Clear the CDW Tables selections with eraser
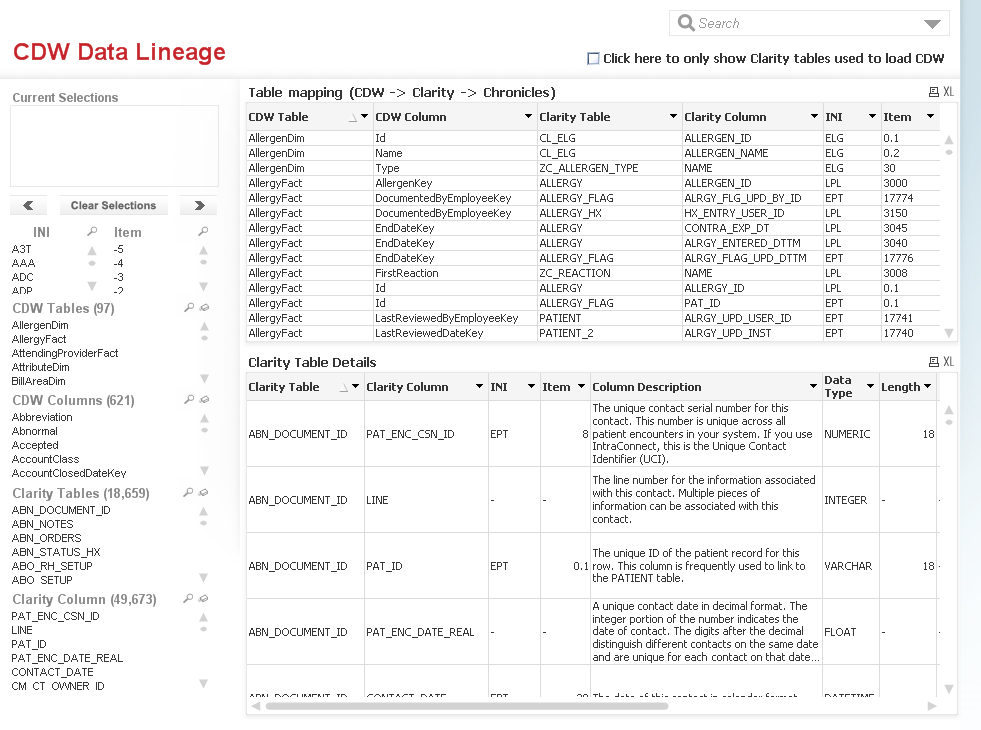 (203, 308)
